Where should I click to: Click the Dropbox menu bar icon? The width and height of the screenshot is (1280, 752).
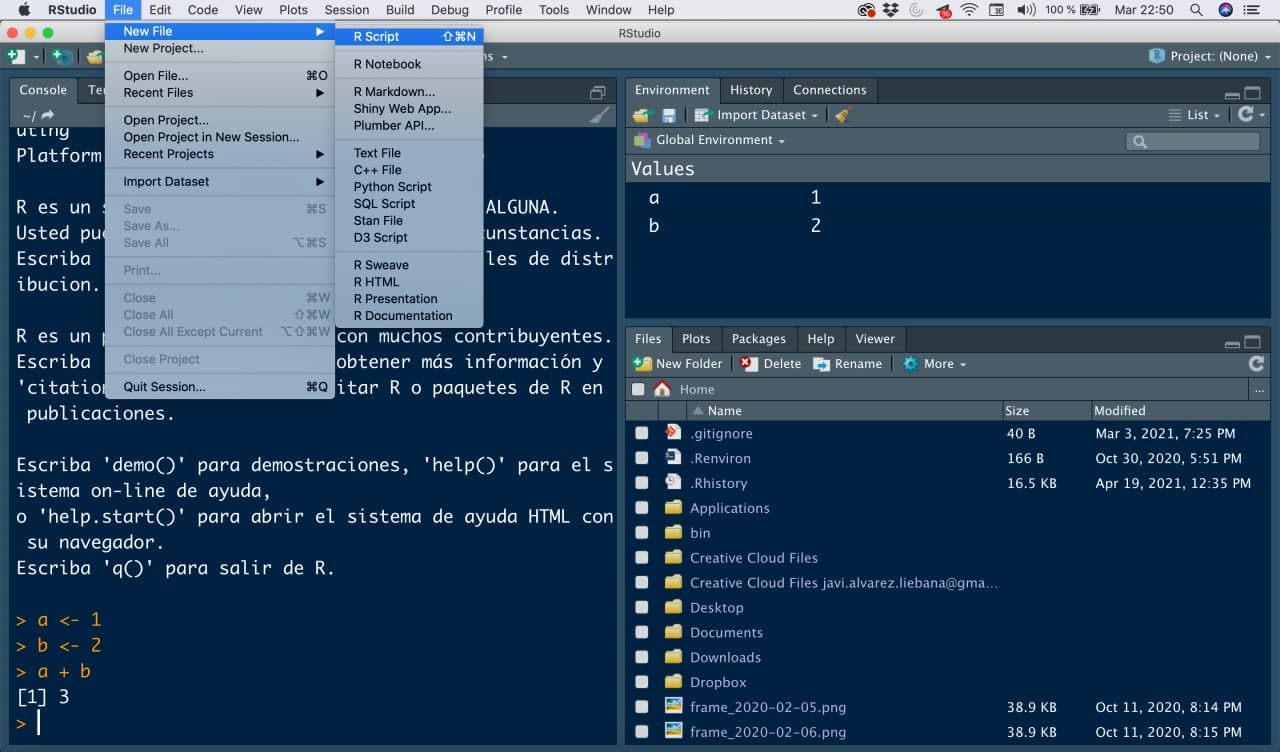[892, 10]
